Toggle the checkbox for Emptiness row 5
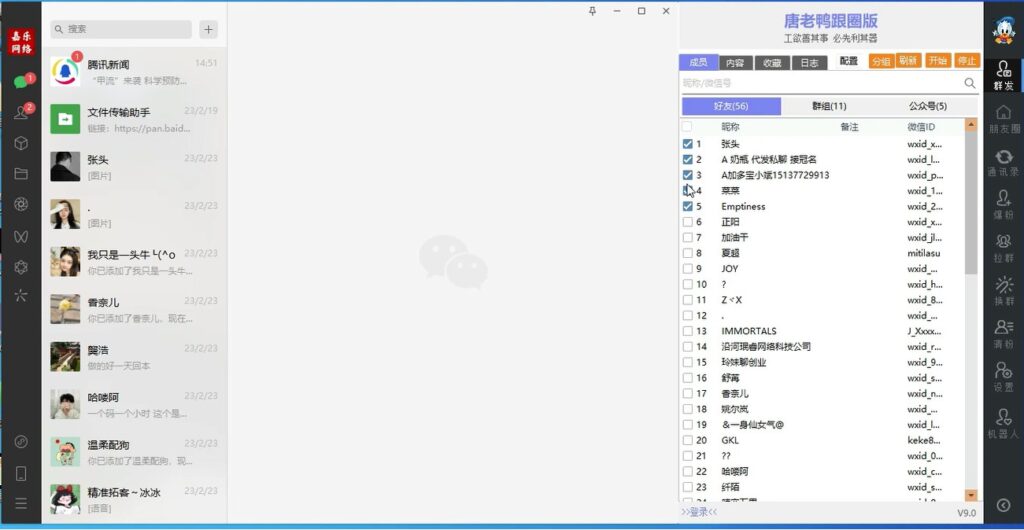This screenshot has height=530, width=1024. coord(687,206)
